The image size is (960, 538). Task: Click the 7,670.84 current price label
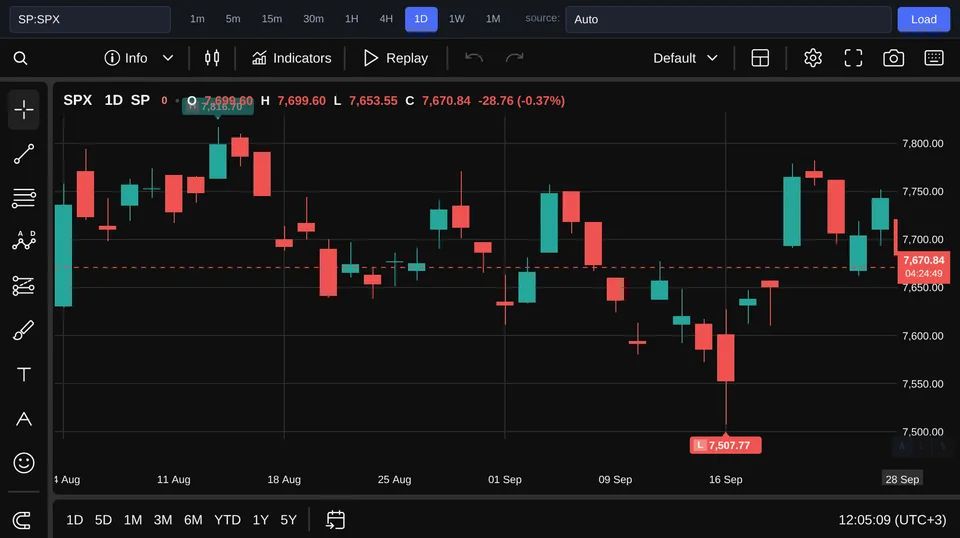[923, 267]
